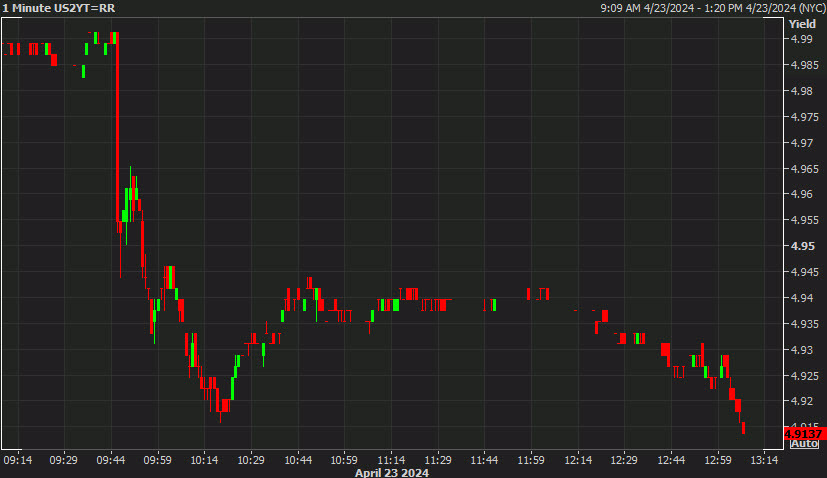Click the 4.985 yield axis value
Screen dimensions: 827x478
[x=805, y=65]
